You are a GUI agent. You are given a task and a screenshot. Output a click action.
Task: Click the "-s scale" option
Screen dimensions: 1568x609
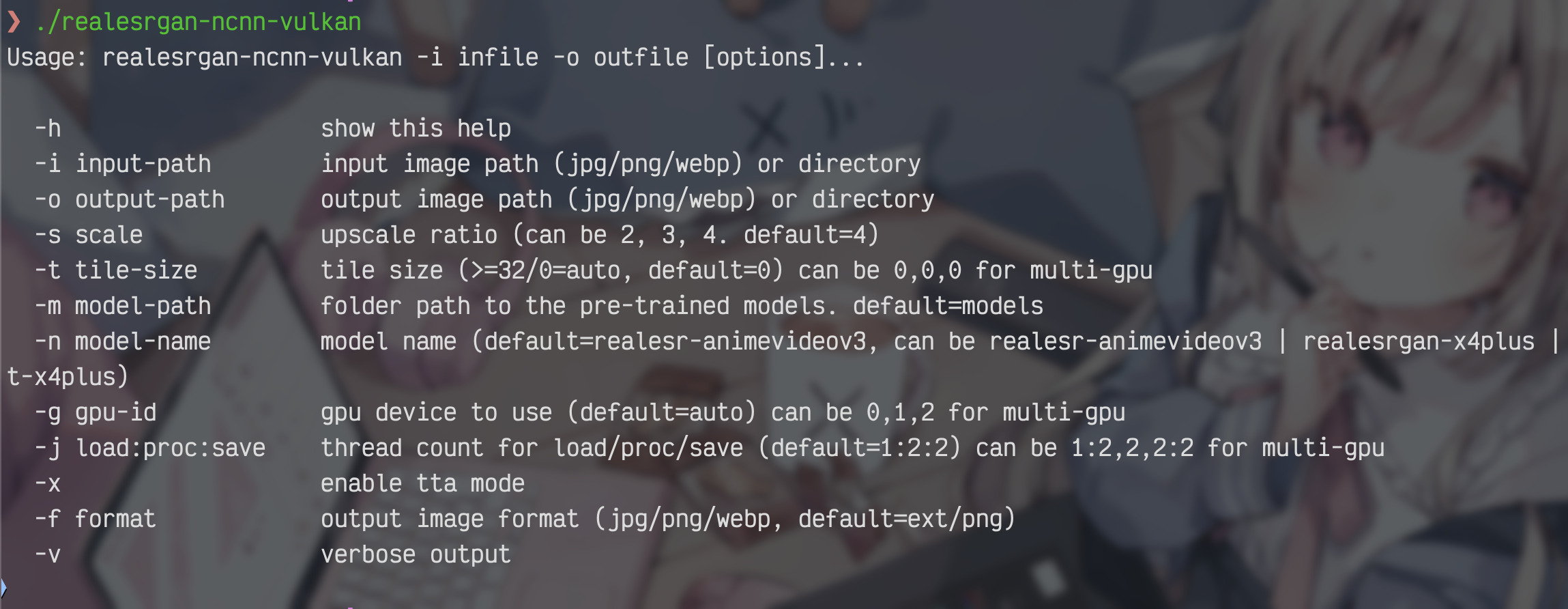click(89, 235)
